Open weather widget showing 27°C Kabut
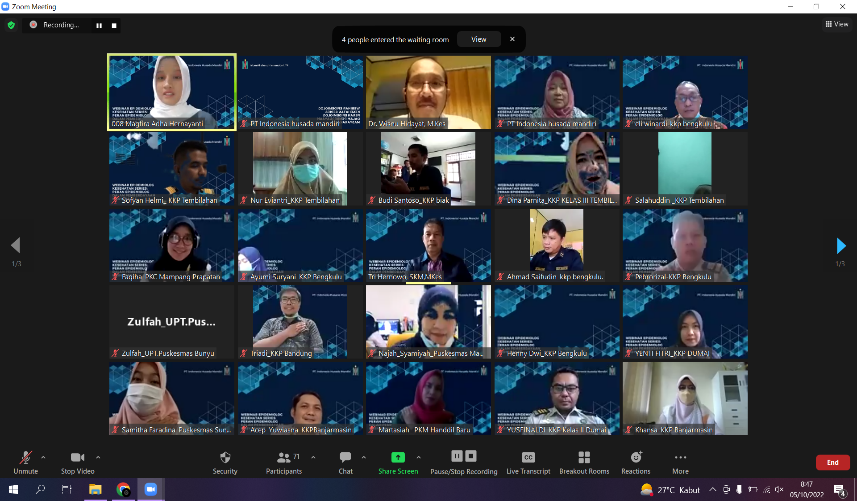The height and width of the screenshot is (501, 857). coord(670,490)
